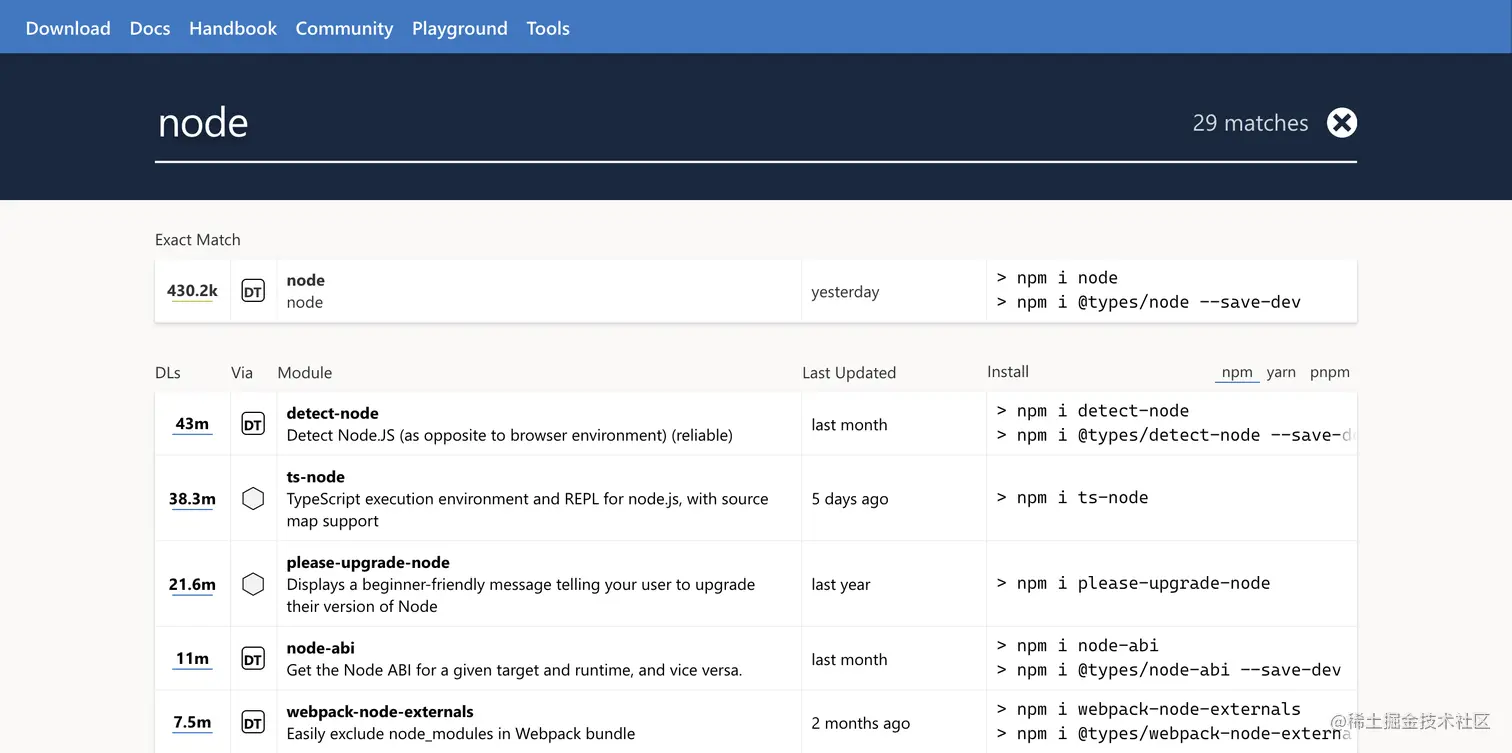Open the Playground
Viewport: 1512px width, 753px height.
460,28
